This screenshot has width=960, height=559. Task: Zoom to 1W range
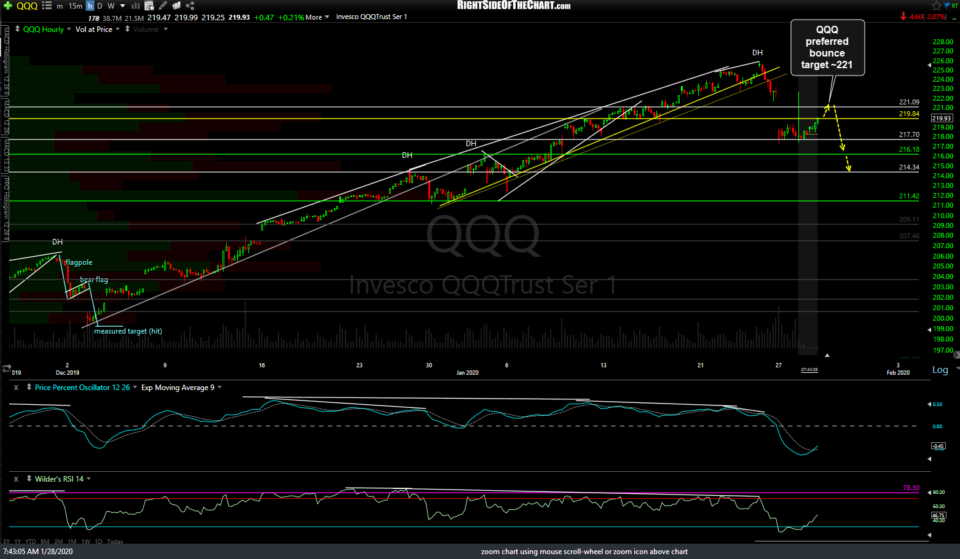point(86,541)
